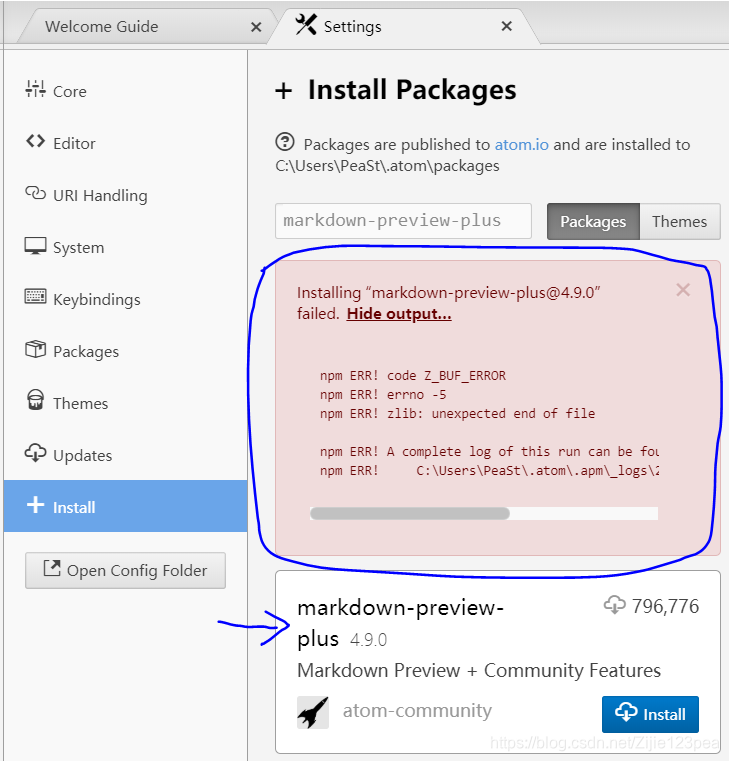
Task: Click the 796,776 download count
Action: click(x=665, y=606)
